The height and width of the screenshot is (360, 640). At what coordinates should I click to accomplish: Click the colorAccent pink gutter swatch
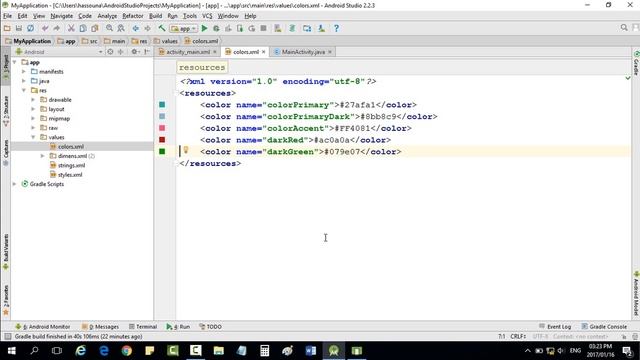pyautogui.click(x=162, y=128)
